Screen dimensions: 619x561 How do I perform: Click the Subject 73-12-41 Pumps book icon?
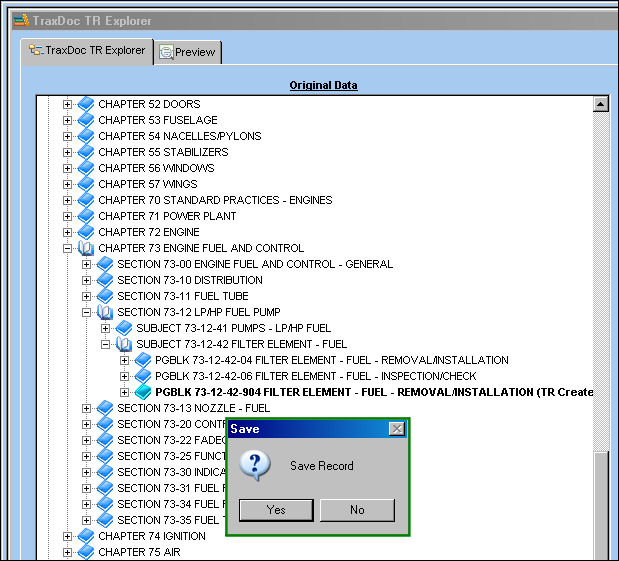pos(124,328)
